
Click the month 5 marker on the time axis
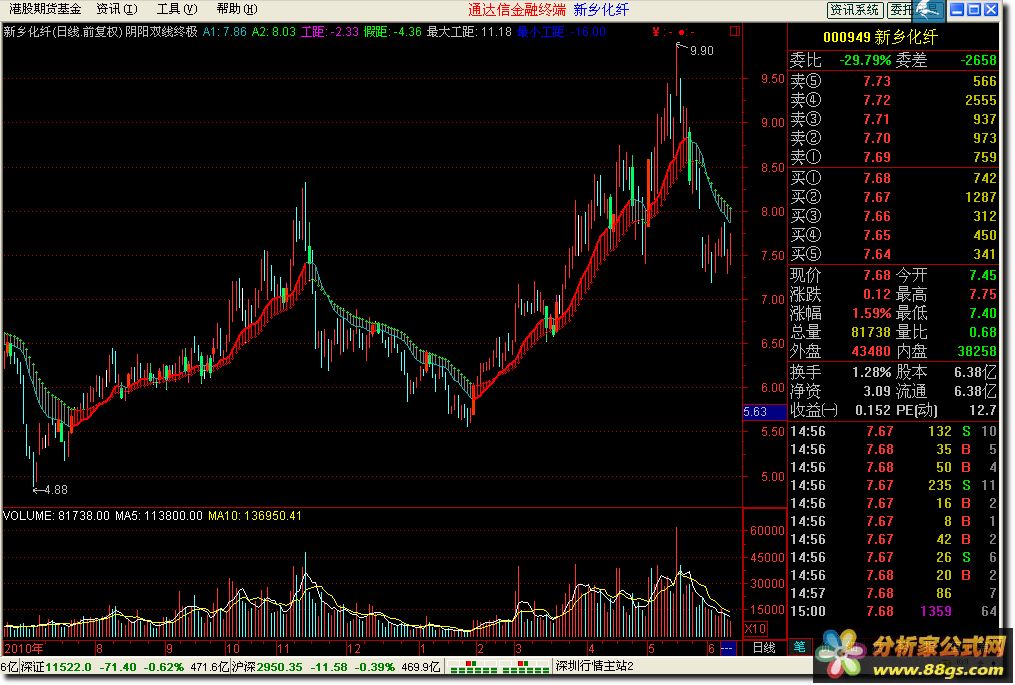(651, 648)
